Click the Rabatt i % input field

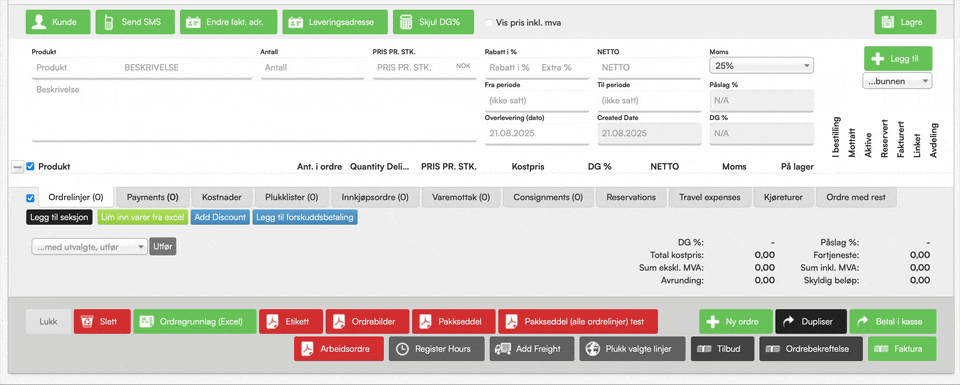tap(511, 68)
